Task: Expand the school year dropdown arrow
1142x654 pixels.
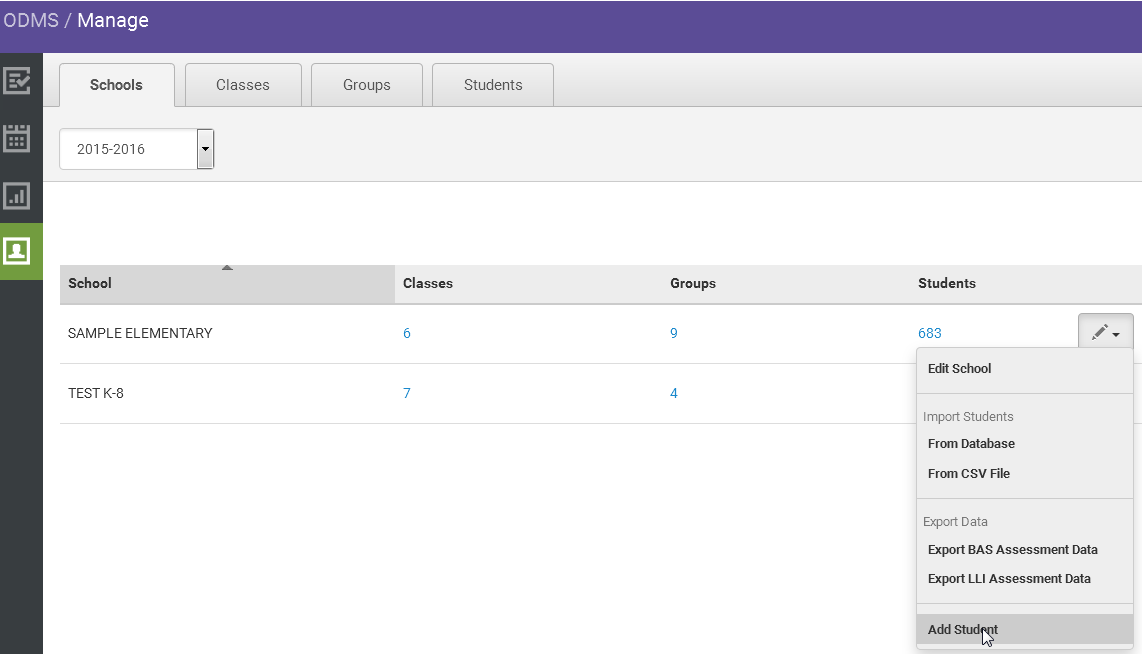Action: [205, 148]
